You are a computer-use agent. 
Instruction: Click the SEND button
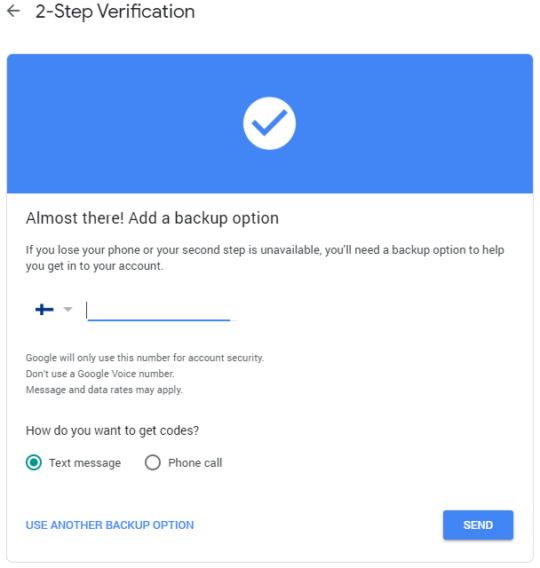point(478,525)
